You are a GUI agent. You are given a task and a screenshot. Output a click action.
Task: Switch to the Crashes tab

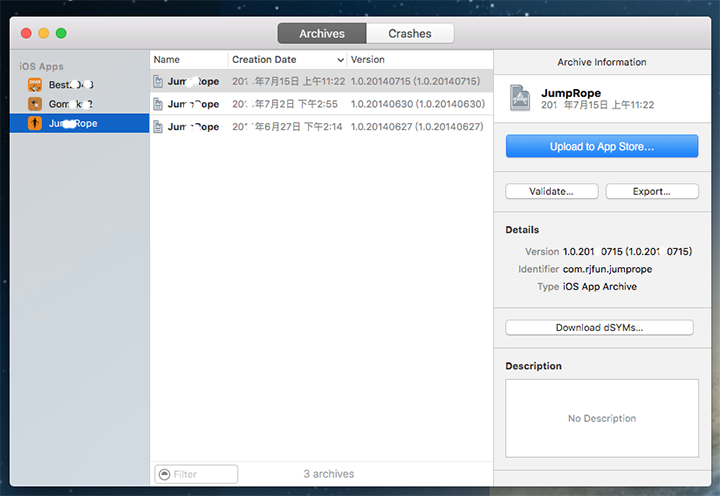pos(410,34)
